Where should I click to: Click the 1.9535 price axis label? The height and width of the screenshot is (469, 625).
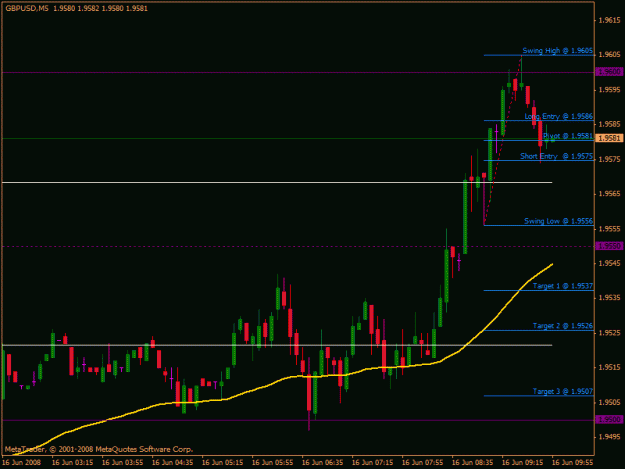tap(610, 298)
